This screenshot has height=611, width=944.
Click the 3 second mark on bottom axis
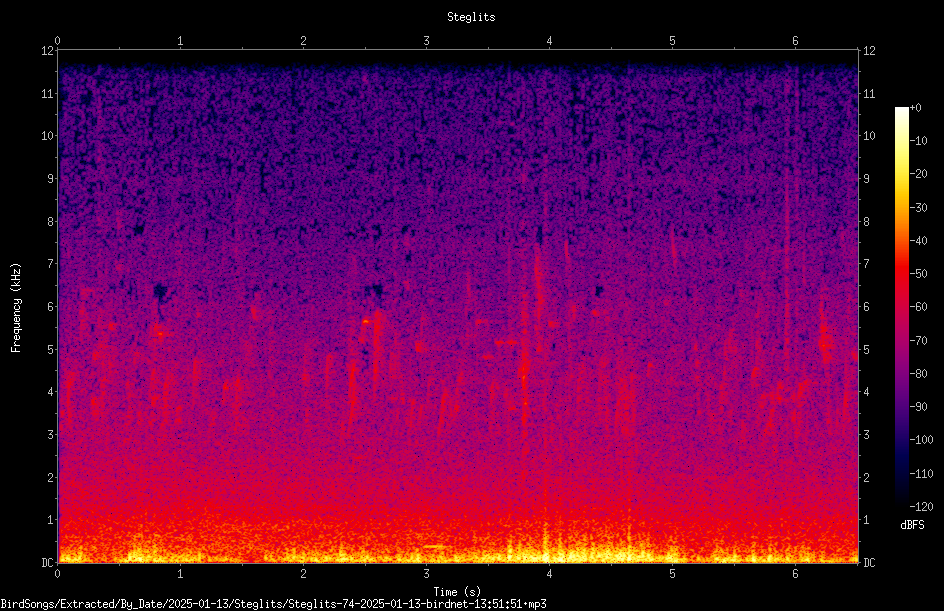click(426, 574)
